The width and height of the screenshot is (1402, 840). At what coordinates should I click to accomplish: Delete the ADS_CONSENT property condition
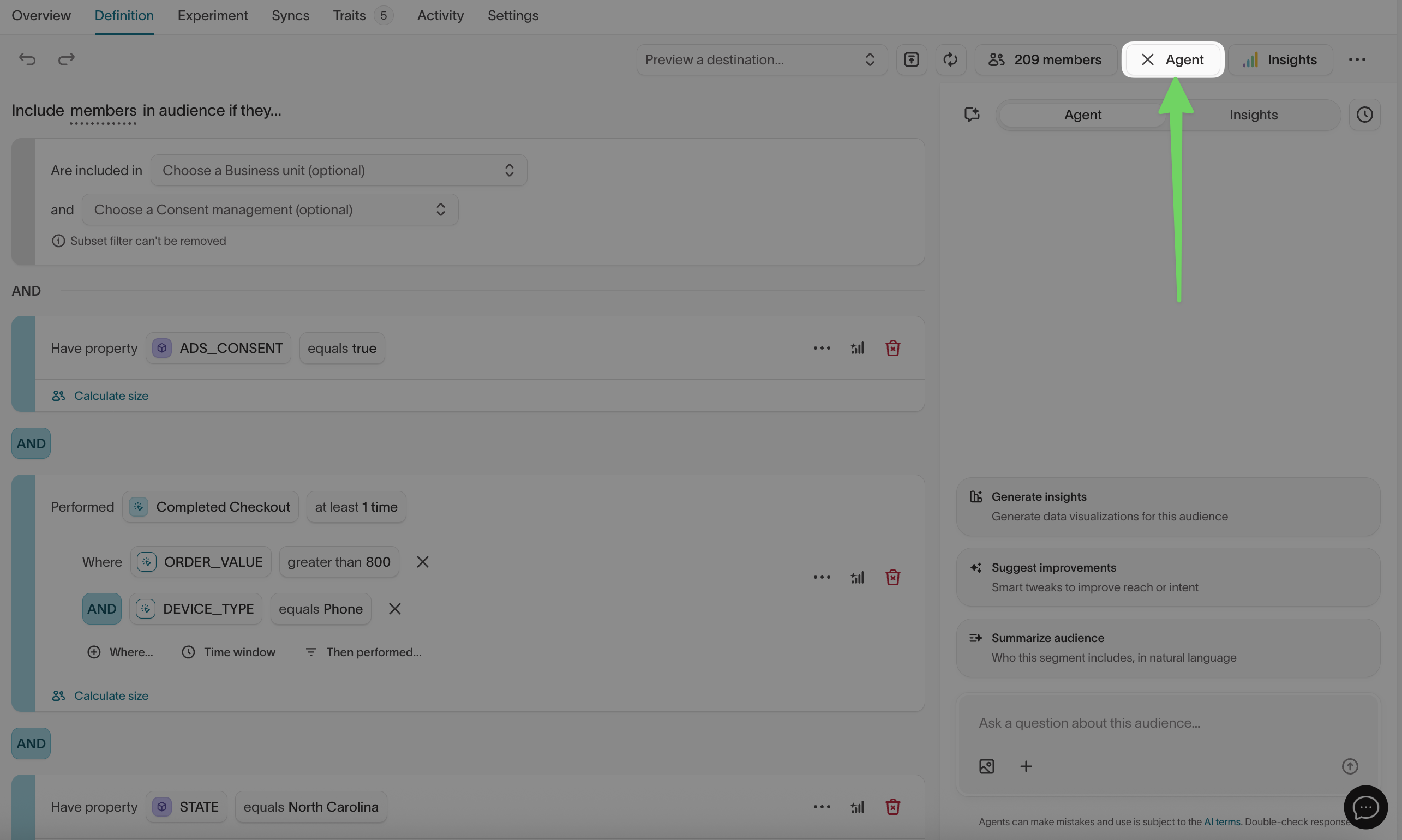pyautogui.click(x=892, y=348)
